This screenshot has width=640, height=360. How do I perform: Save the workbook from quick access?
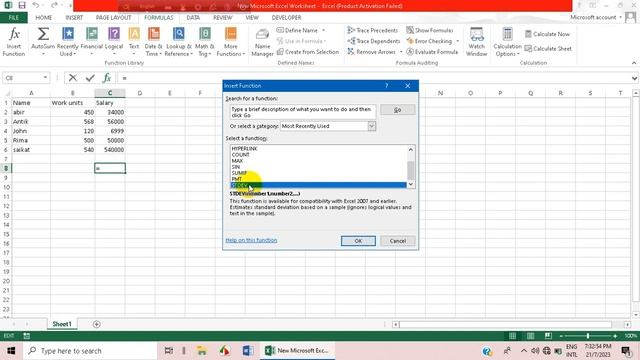click(x=22, y=6)
